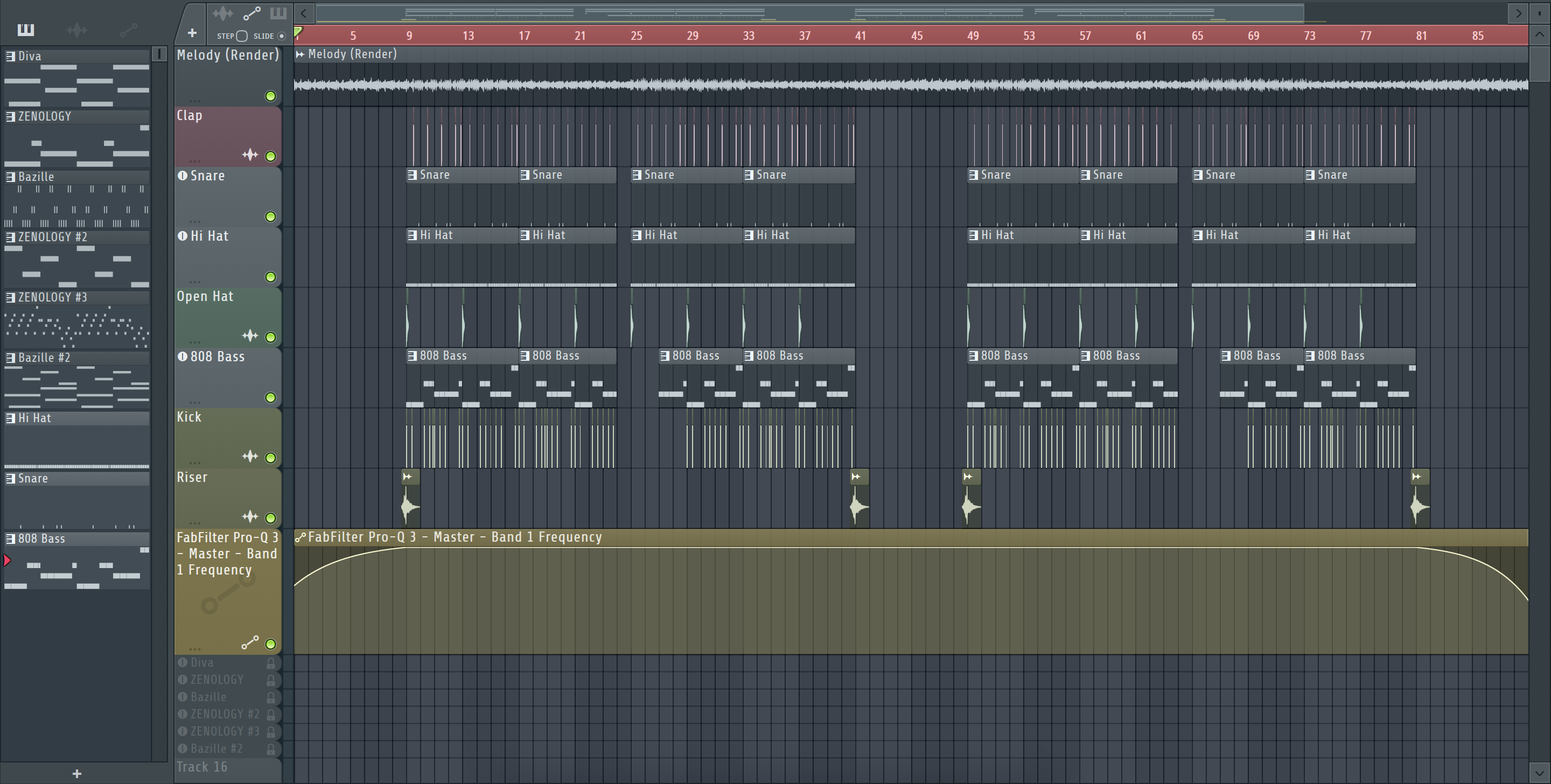This screenshot has width=1551, height=784.
Task: Select audio clip focus in playlist header
Action: (x=222, y=13)
